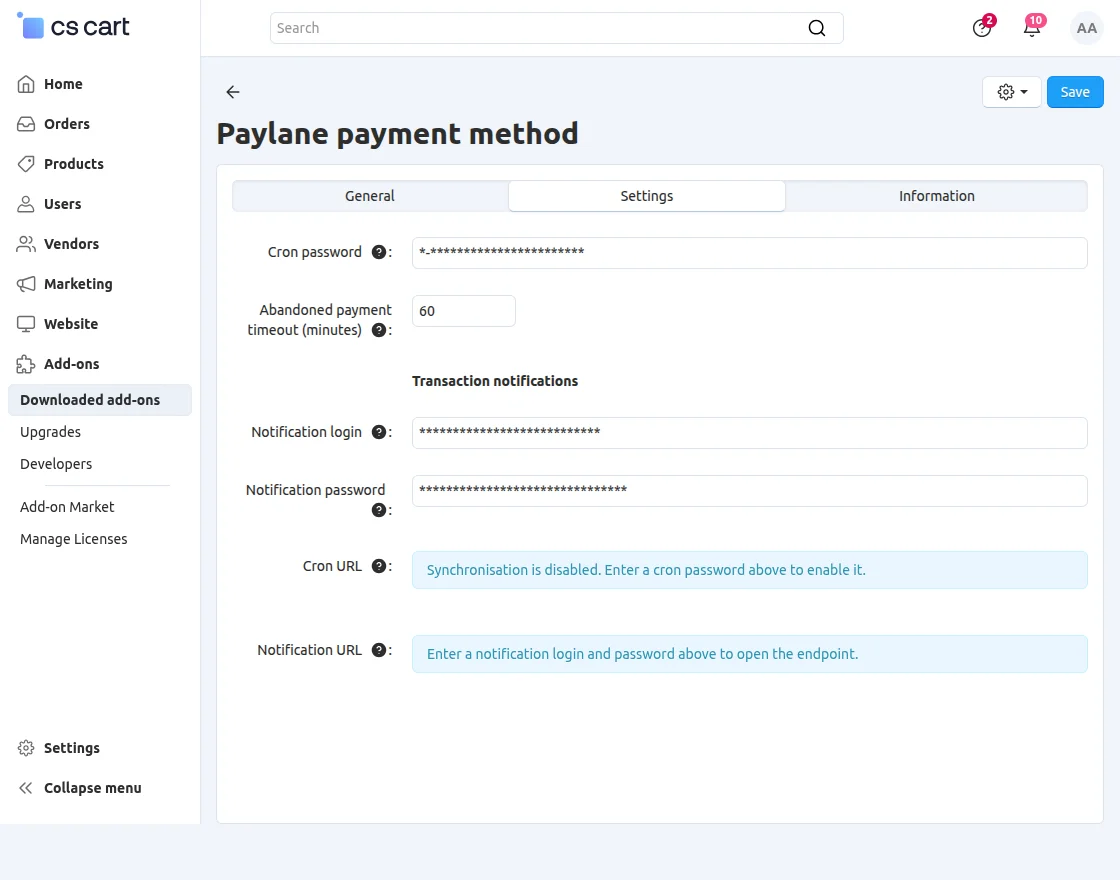Viewport: 1120px width, 880px height.
Task: Show Notification password help icon
Action: (x=379, y=510)
